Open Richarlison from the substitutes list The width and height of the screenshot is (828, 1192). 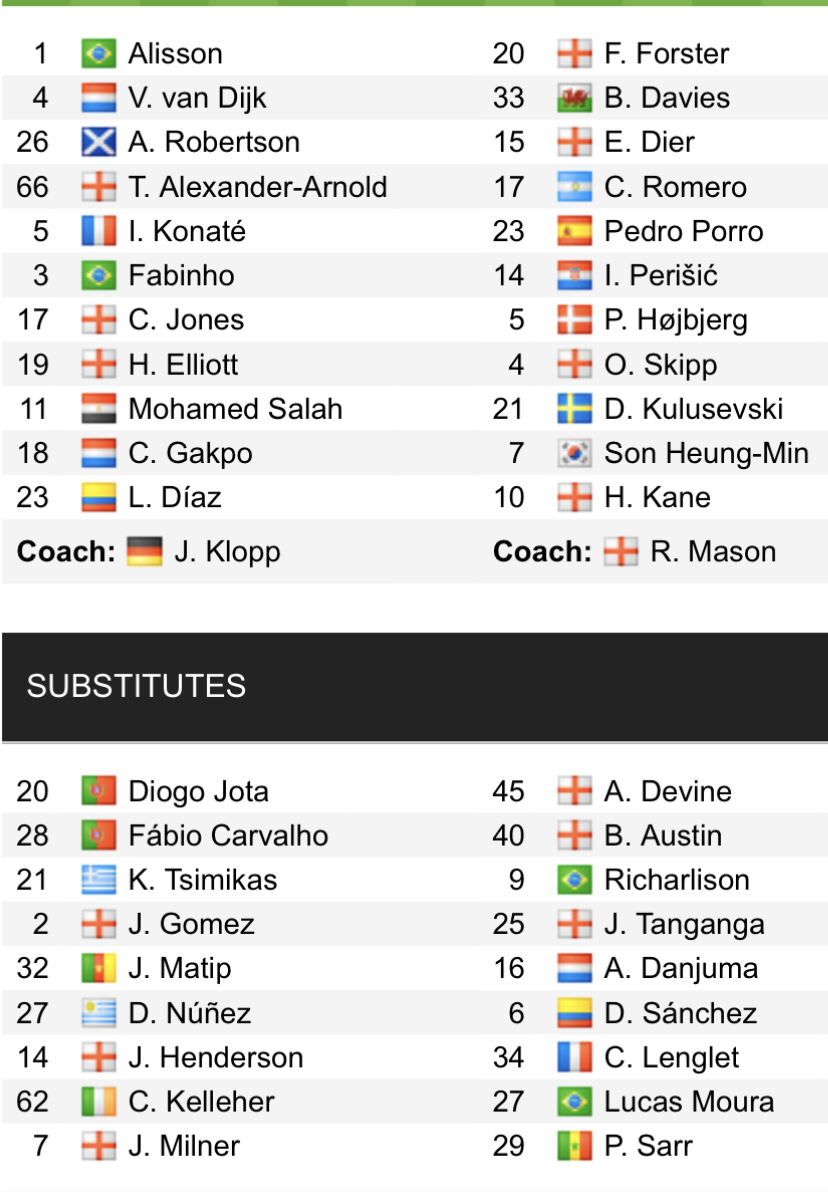[676, 880]
